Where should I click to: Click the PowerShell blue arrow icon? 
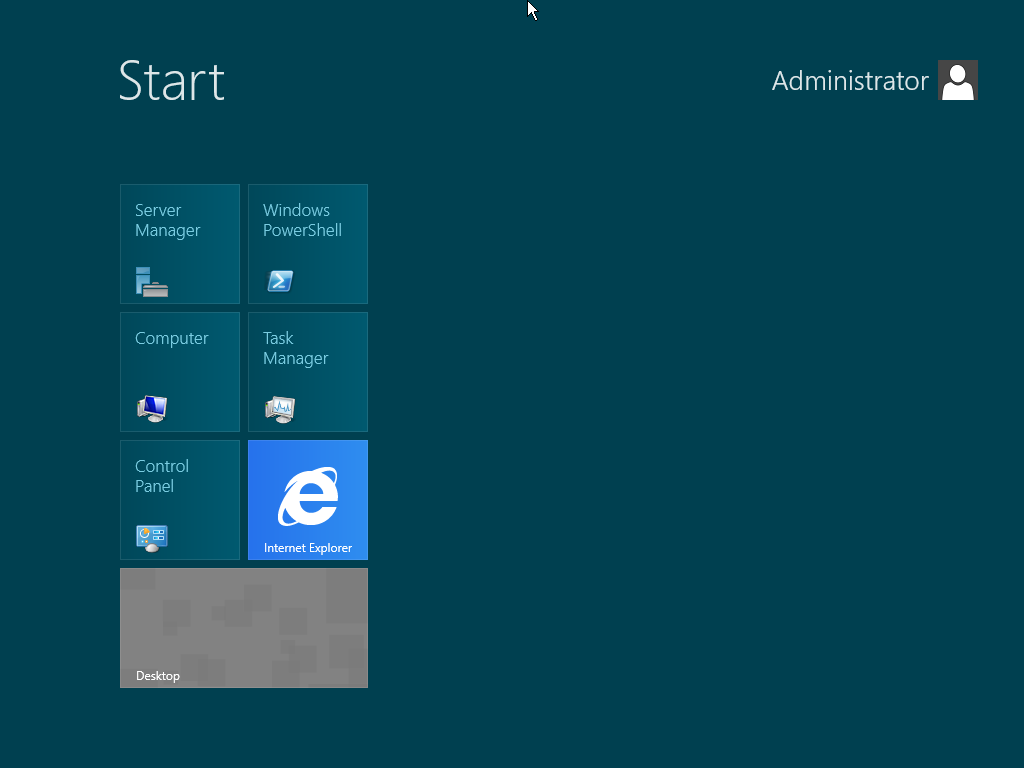(279, 281)
